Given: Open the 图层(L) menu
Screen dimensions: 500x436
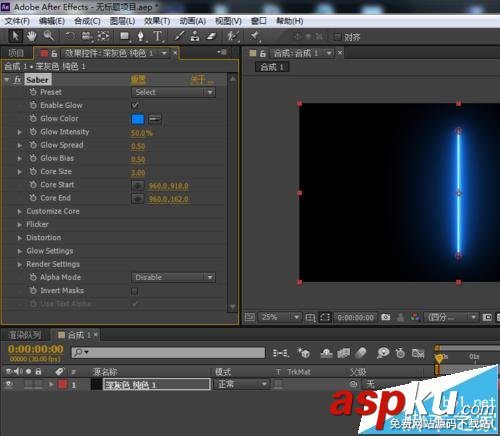Looking at the screenshot, I should pyautogui.click(x=122, y=21).
